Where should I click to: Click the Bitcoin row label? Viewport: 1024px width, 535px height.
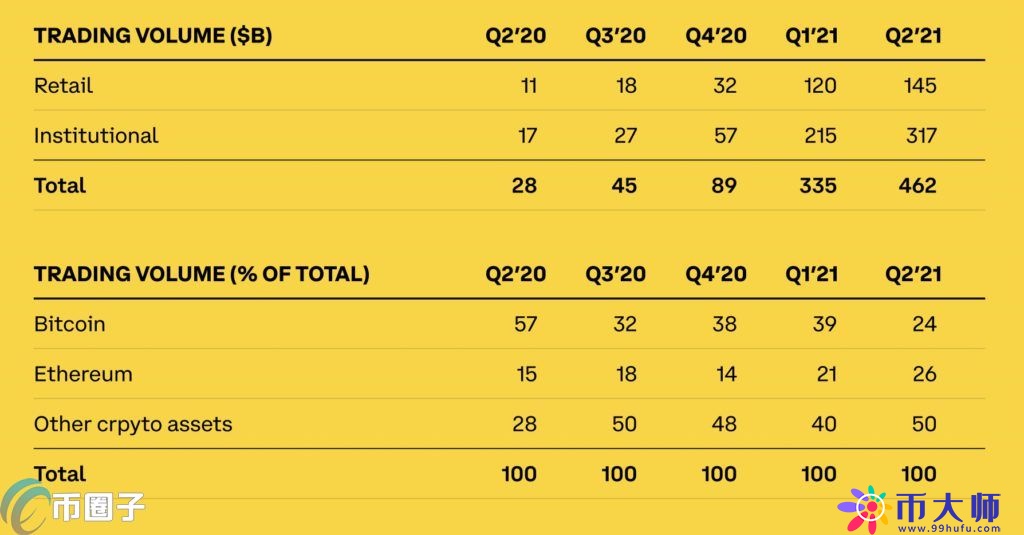(x=69, y=324)
